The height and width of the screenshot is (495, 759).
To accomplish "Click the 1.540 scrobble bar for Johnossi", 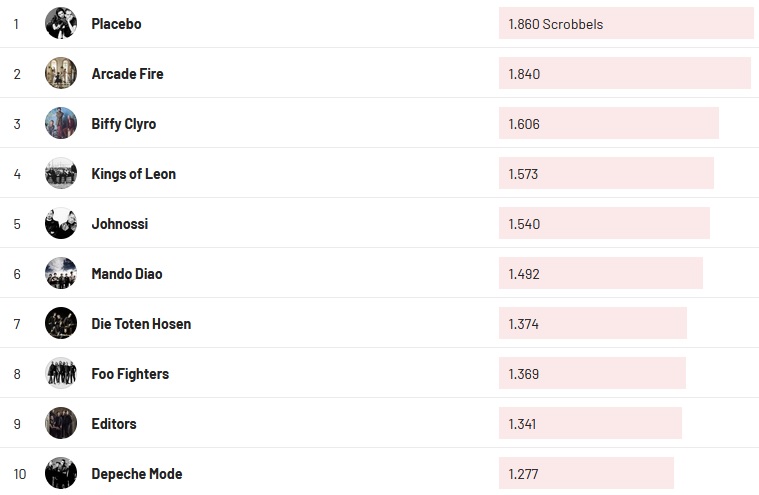I will pyautogui.click(x=604, y=224).
